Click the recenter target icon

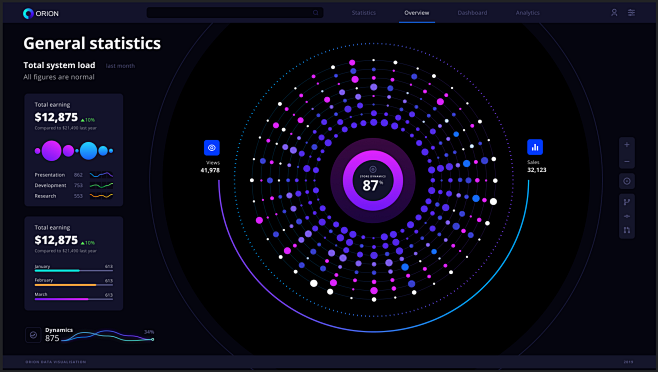coord(627,181)
